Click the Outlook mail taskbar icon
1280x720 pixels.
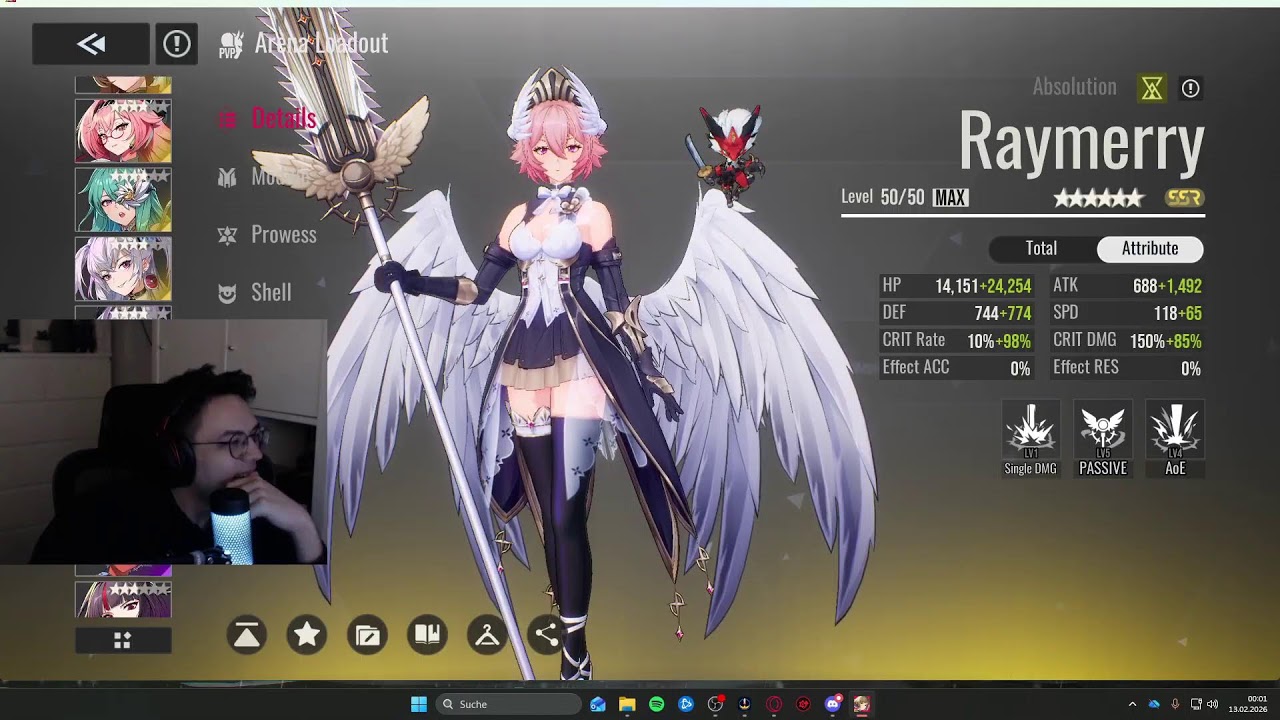point(597,704)
